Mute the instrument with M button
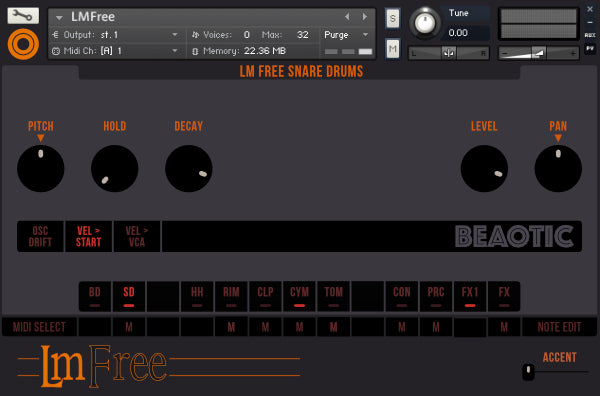Viewport: 600px width, 396px height. click(x=393, y=49)
